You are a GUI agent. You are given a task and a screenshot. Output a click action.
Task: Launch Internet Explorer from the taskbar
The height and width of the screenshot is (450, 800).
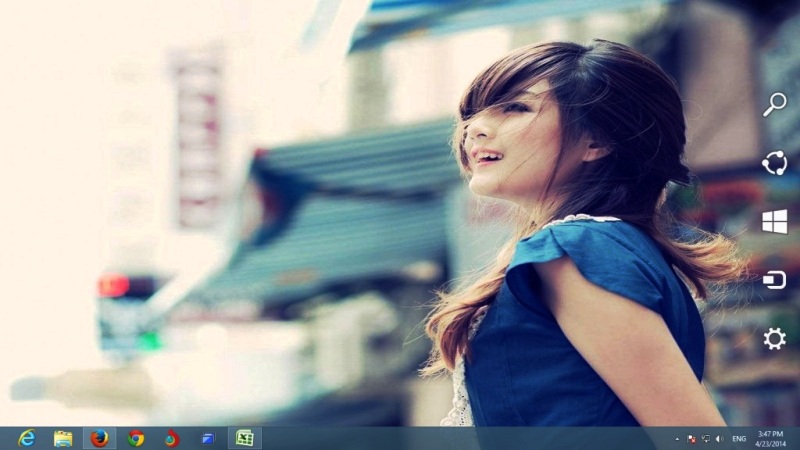[x=27, y=438]
